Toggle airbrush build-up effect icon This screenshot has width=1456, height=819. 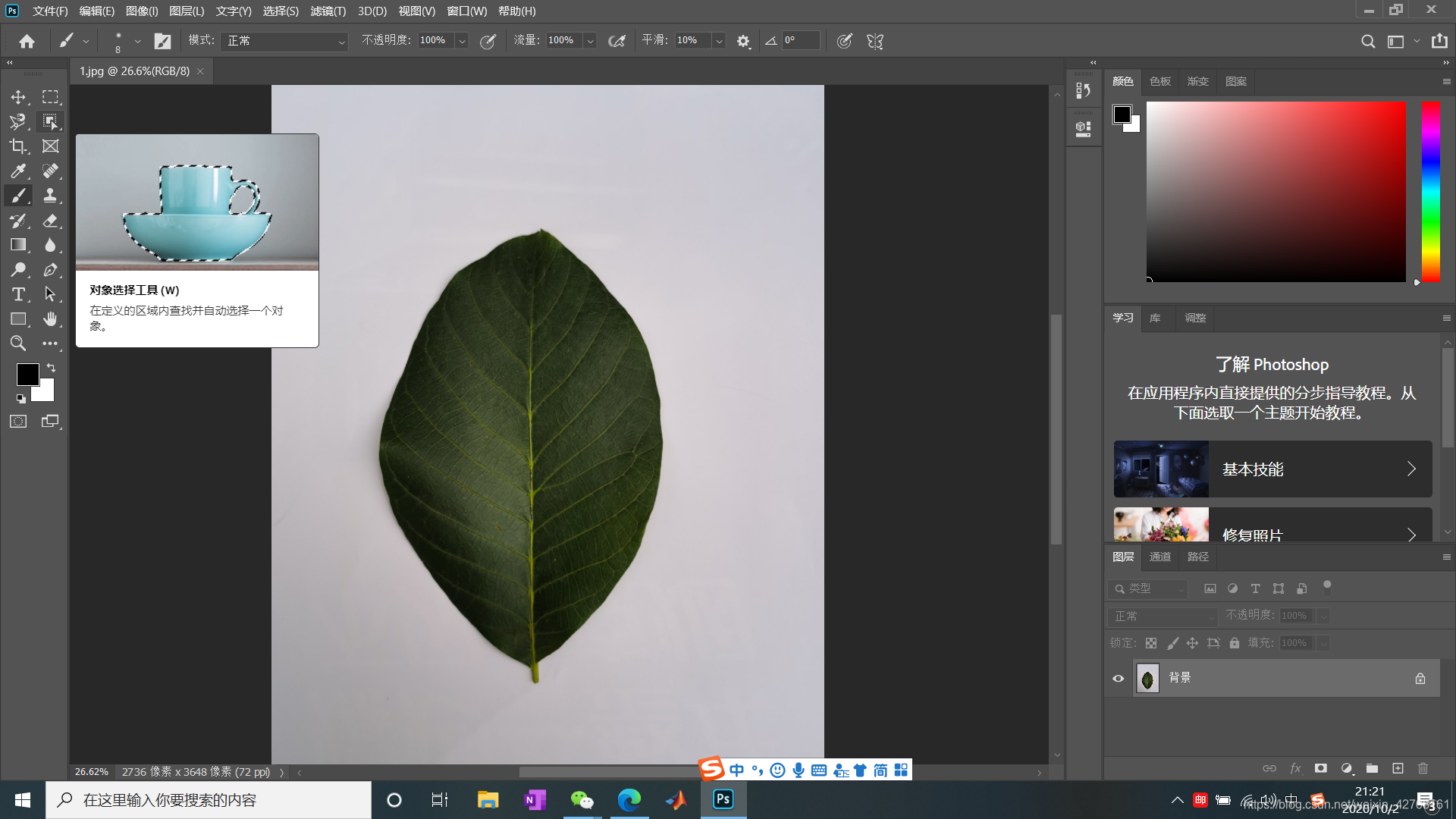point(617,41)
